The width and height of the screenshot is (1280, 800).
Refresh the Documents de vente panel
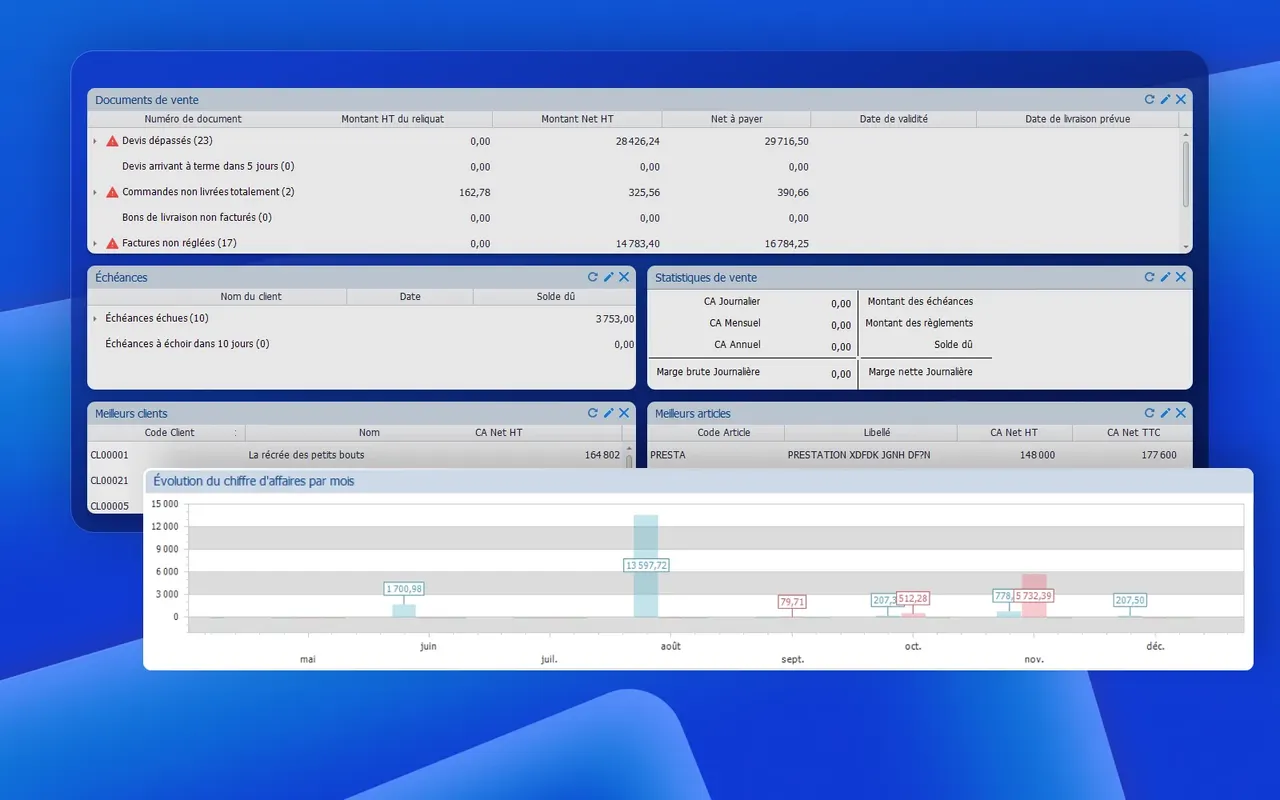coord(1149,99)
